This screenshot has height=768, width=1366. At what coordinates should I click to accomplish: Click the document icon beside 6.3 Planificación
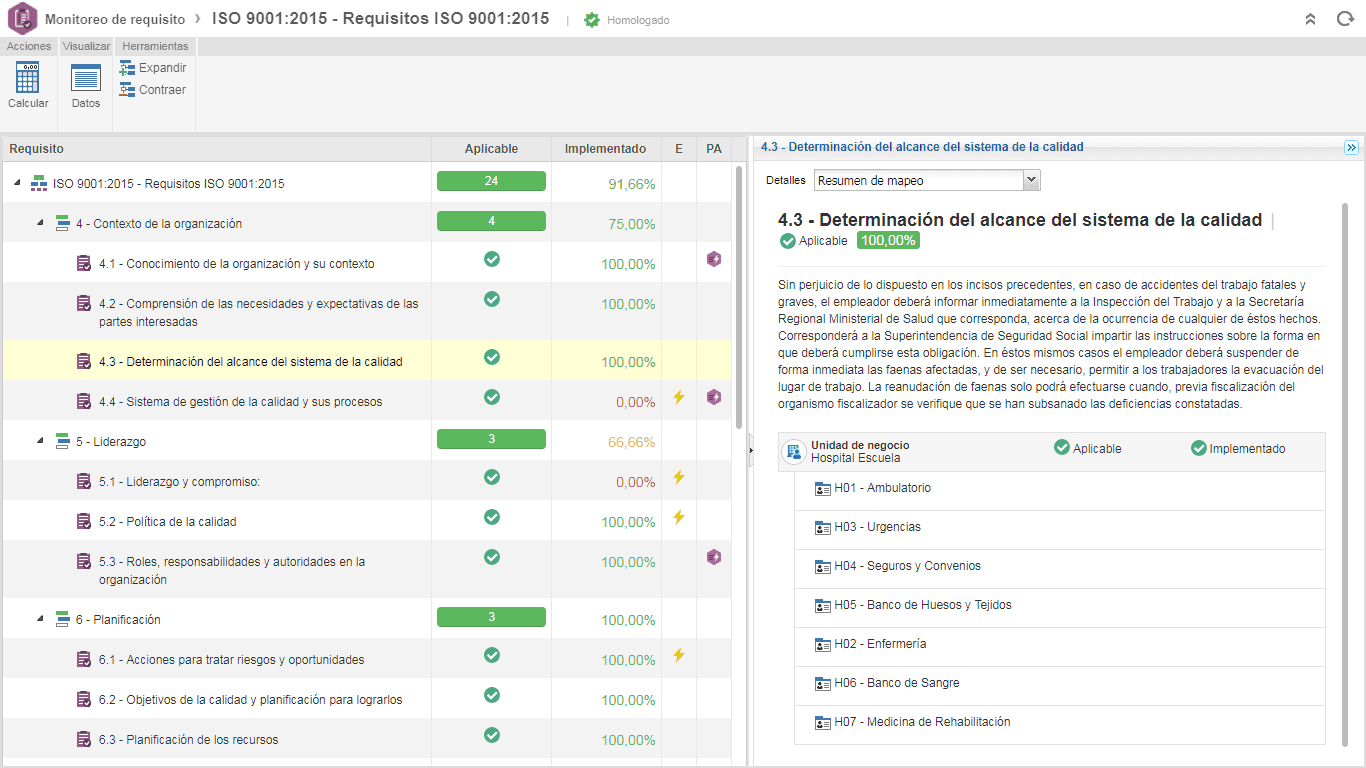(x=85, y=739)
